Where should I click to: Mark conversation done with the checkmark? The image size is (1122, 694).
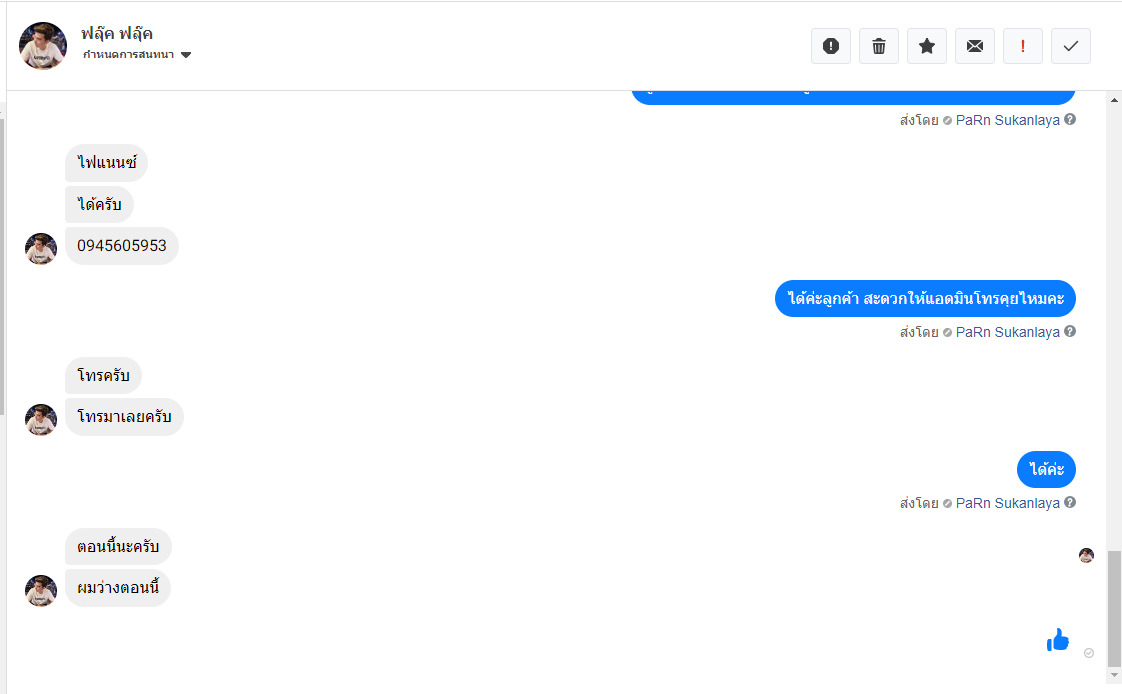pos(1071,46)
